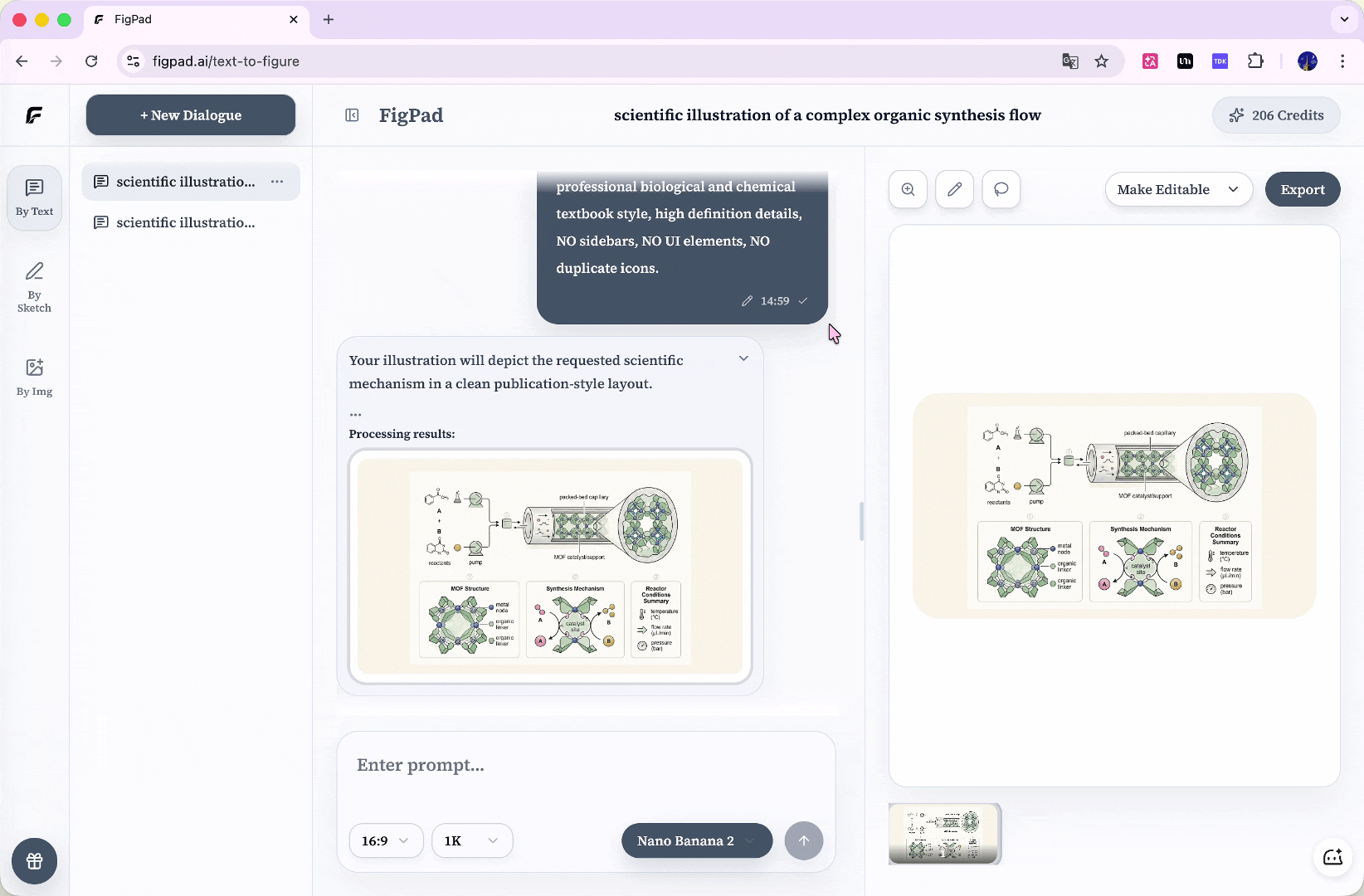Open the second scientific illustration dialogue
This screenshot has height=896, width=1364.
(186, 222)
